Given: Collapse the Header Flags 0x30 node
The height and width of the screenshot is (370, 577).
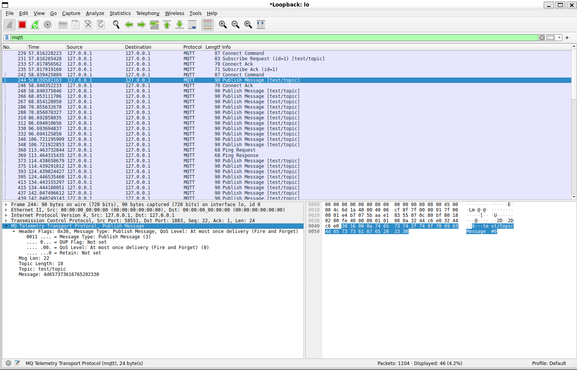Looking at the screenshot, I should tap(14, 232).
